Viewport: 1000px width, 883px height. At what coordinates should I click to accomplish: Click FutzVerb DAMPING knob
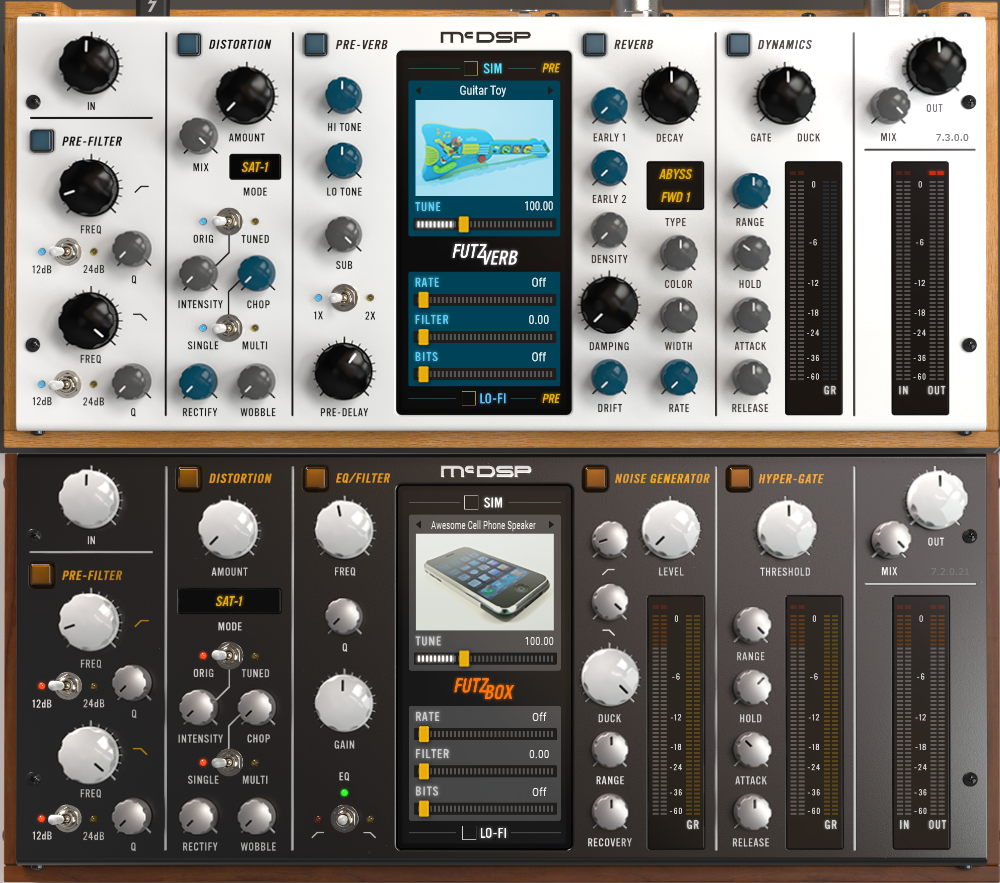tap(609, 305)
